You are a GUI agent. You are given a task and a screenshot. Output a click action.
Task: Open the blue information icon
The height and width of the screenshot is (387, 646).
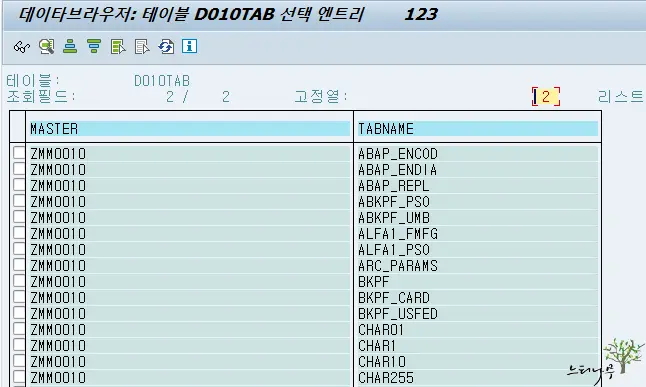click(x=190, y=46)
